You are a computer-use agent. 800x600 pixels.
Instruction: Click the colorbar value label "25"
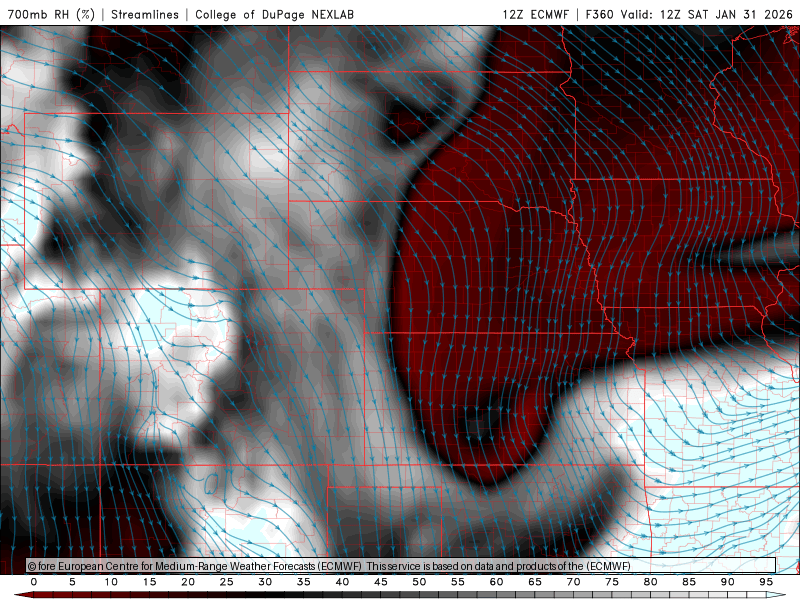point(227,582)
